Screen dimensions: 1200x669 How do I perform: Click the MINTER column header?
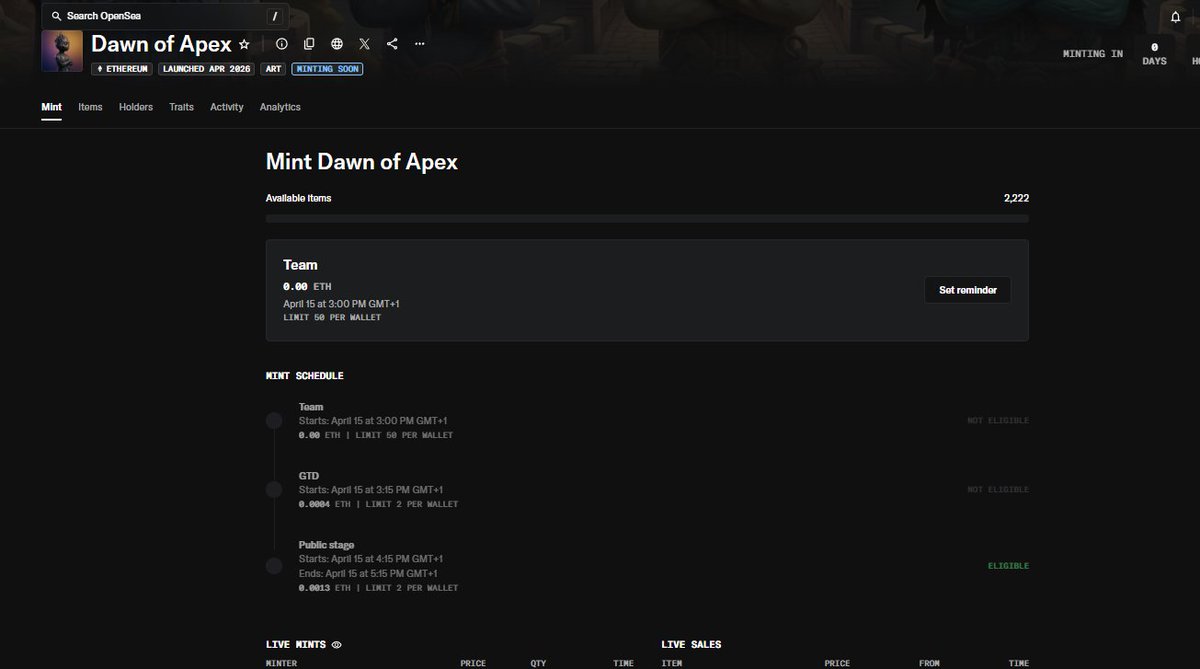point(281,663)
